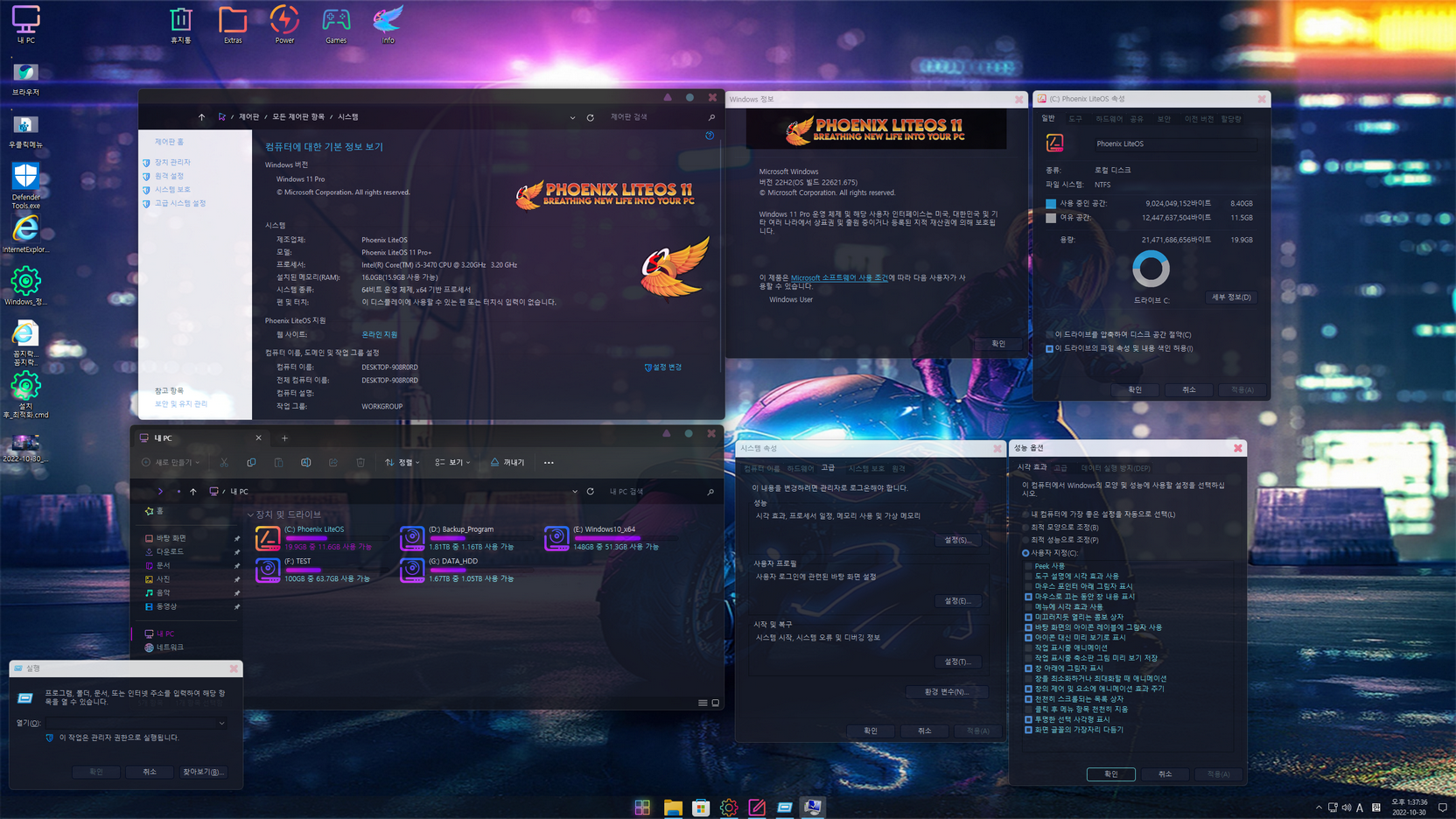Toggle '미끄러지듯 열리는 콤보 상자' checkbox

point(1028,617)
